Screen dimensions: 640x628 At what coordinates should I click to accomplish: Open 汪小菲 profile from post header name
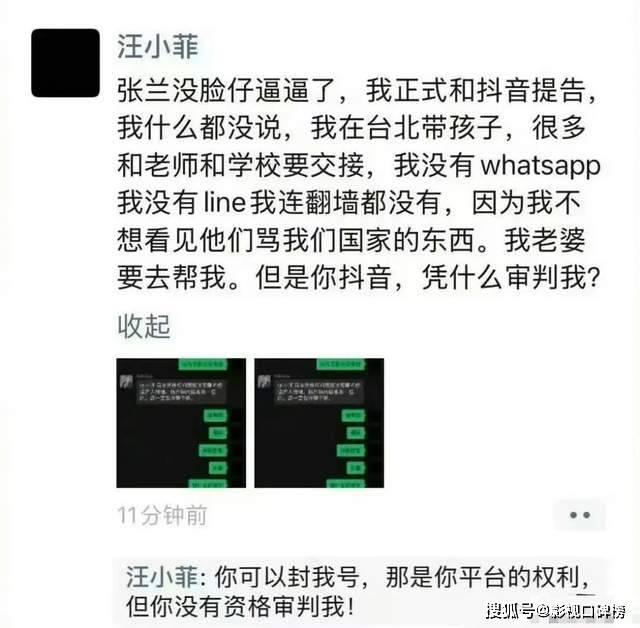158,47
